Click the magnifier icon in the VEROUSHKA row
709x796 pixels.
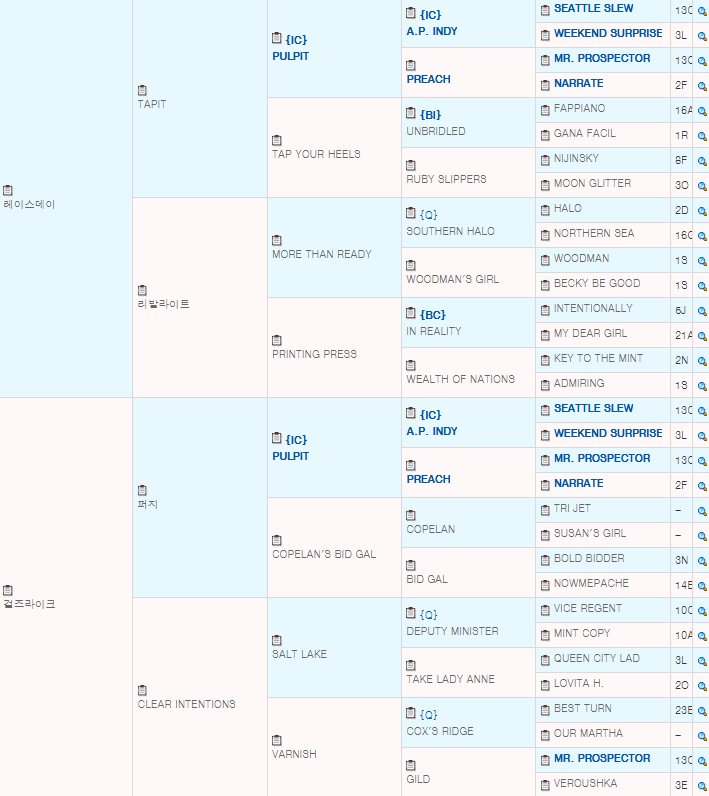point(702,784)
